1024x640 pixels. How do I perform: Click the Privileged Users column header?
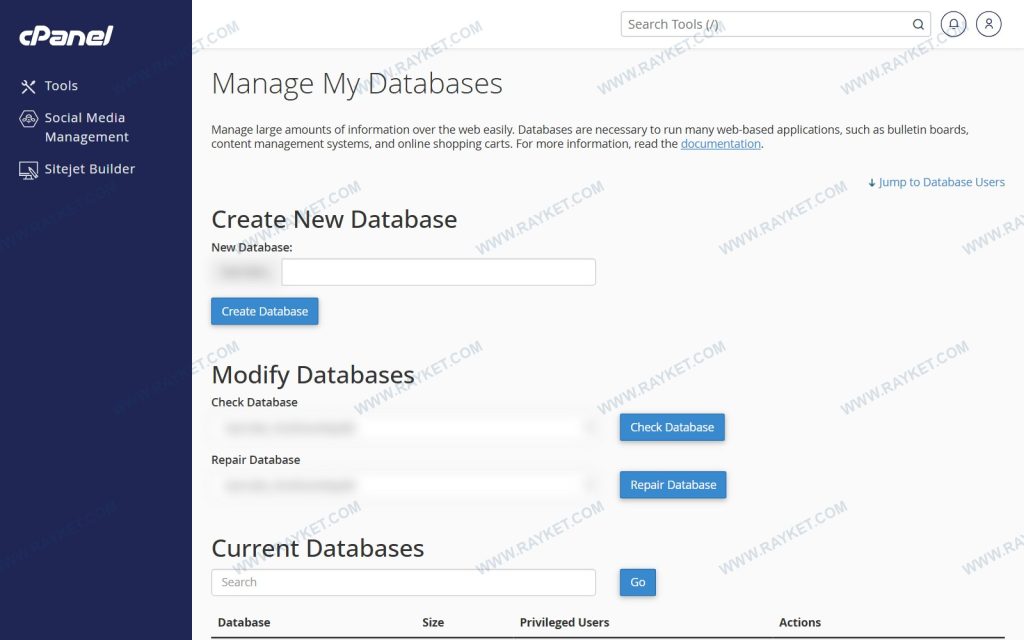coord(564,622)
